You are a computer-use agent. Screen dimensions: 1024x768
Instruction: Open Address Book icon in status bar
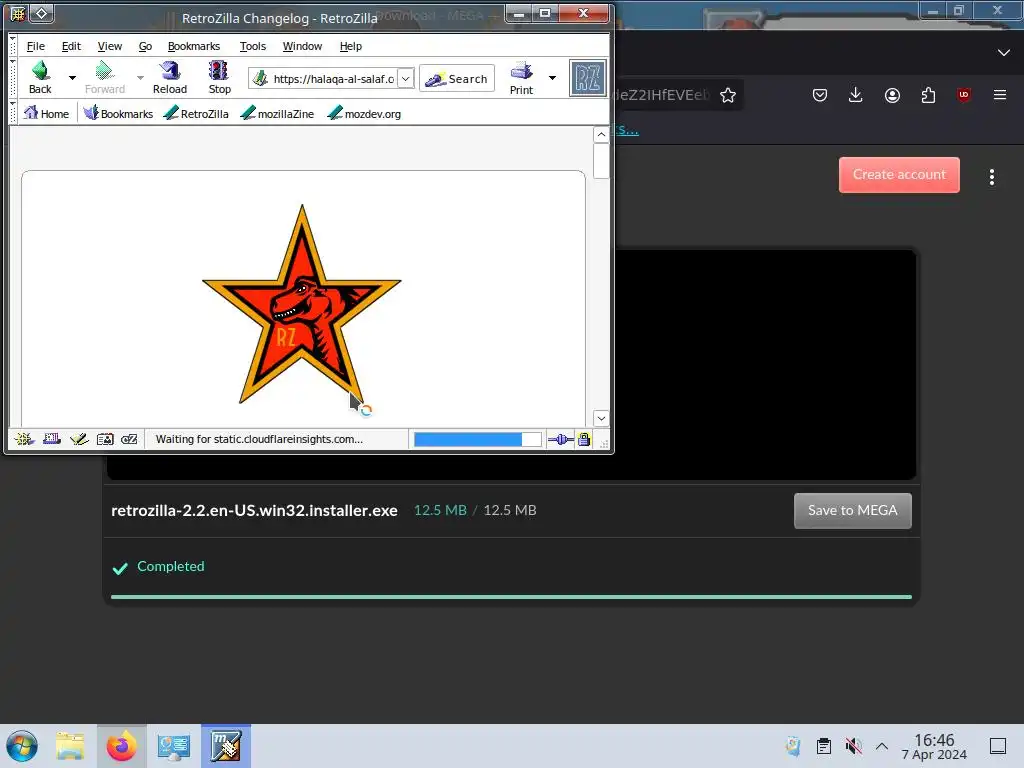click(105, 439)
